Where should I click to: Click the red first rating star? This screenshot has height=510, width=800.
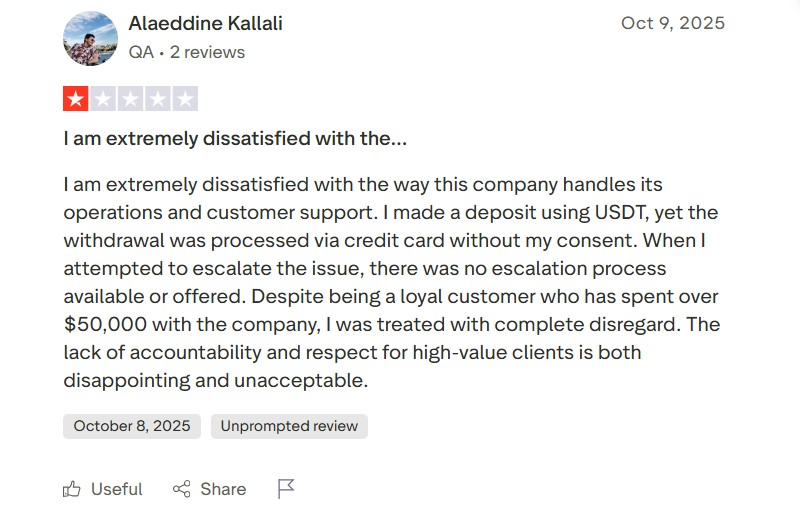click(x=76, y=99)
